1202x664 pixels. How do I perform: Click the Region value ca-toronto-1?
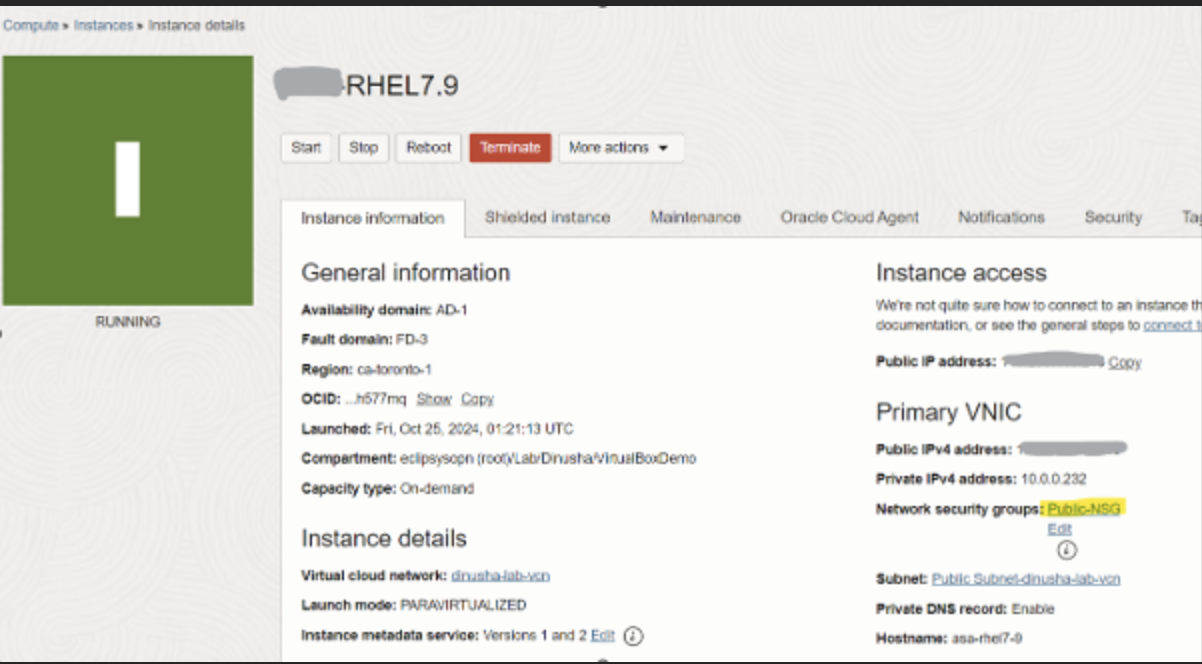click(x=394, y=369)
